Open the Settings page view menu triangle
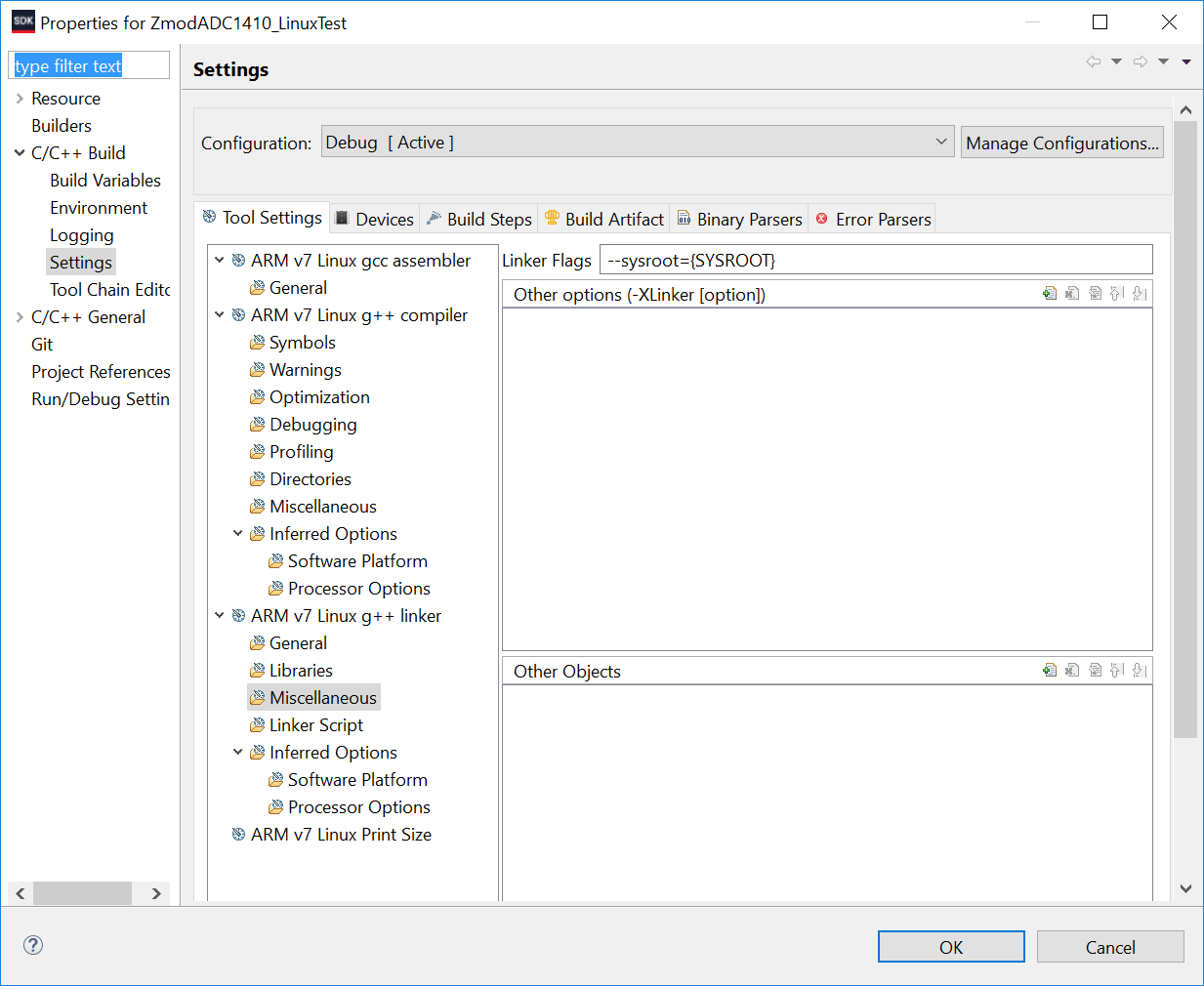1204x986 pixels. (1186, 62)
